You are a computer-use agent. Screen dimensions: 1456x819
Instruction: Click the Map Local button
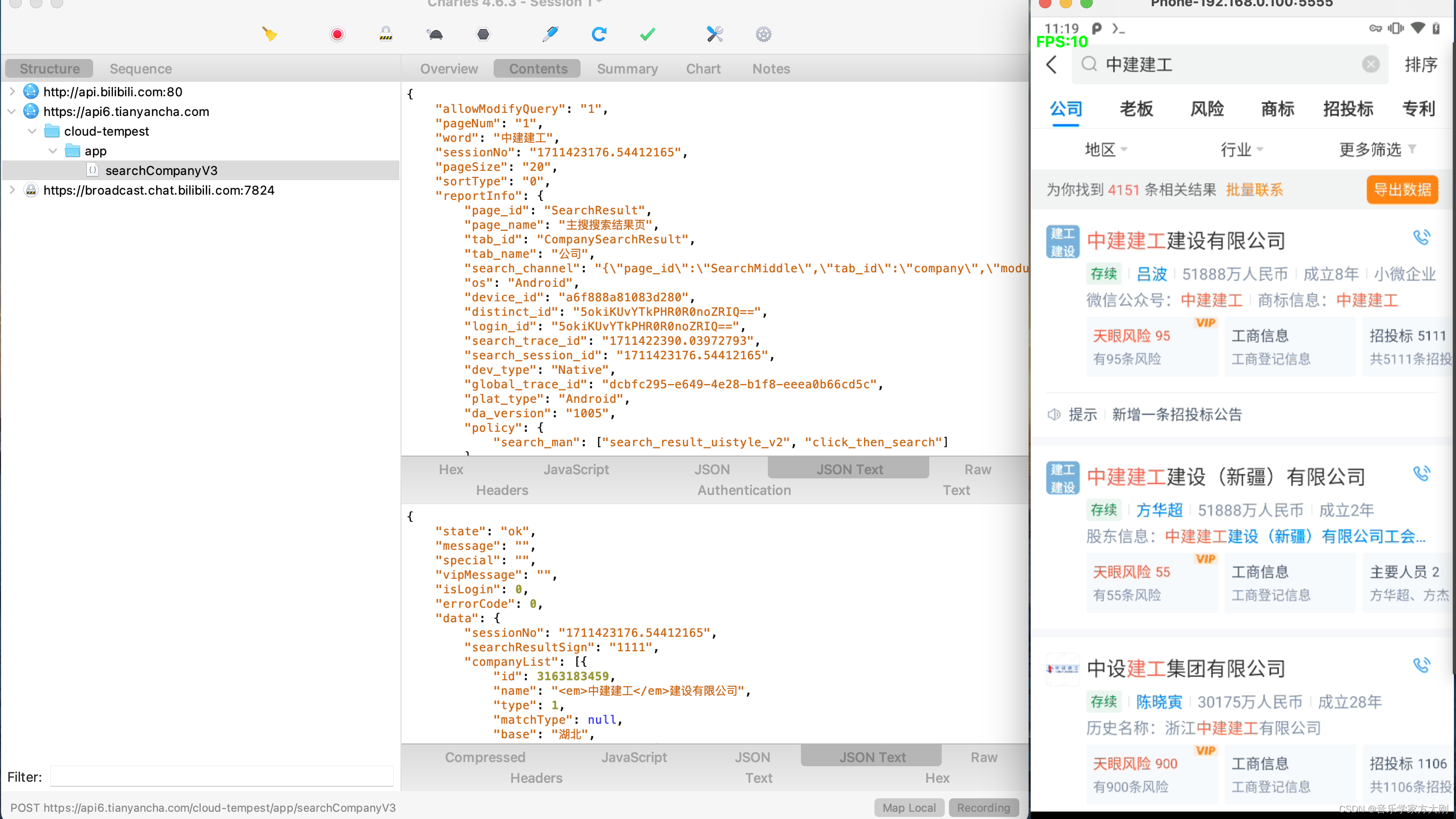pyautogui.click(x=909, y=807)
